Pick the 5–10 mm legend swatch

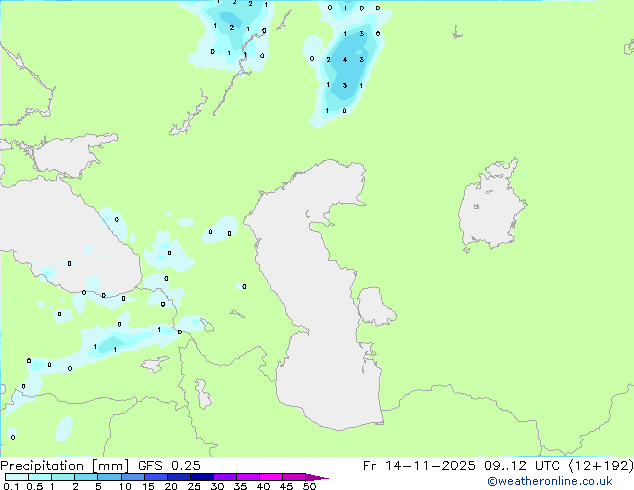click(109, 477)
